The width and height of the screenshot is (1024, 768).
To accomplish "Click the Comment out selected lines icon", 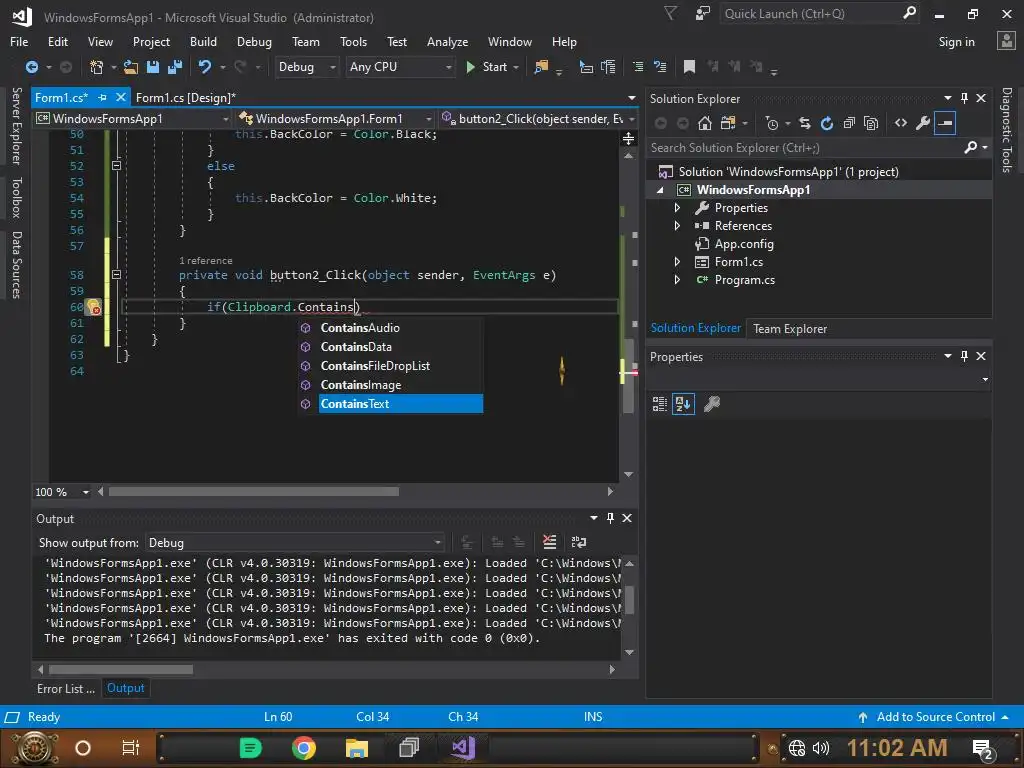I will (638, 67).
